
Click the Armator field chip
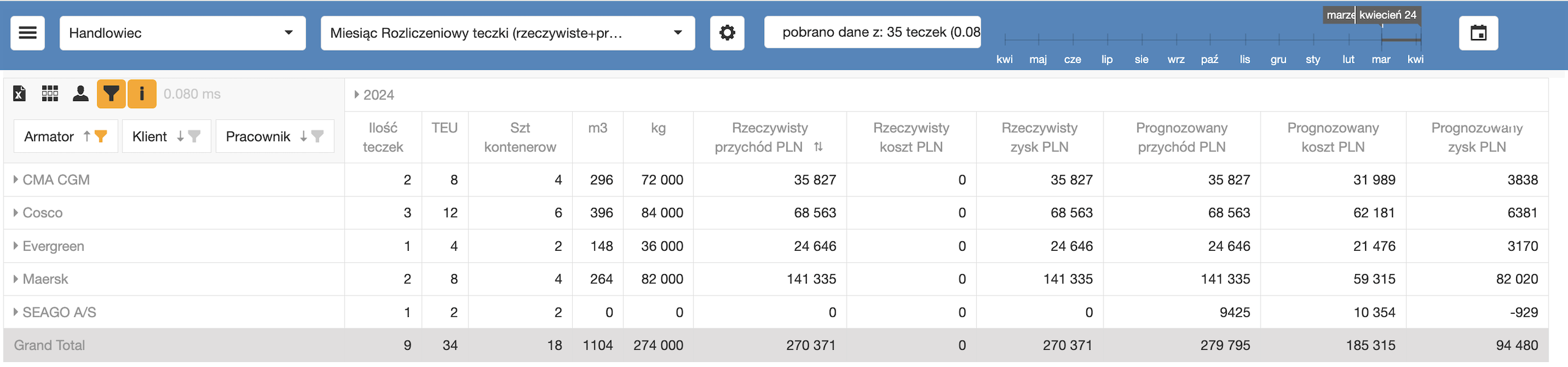point(49,136)
